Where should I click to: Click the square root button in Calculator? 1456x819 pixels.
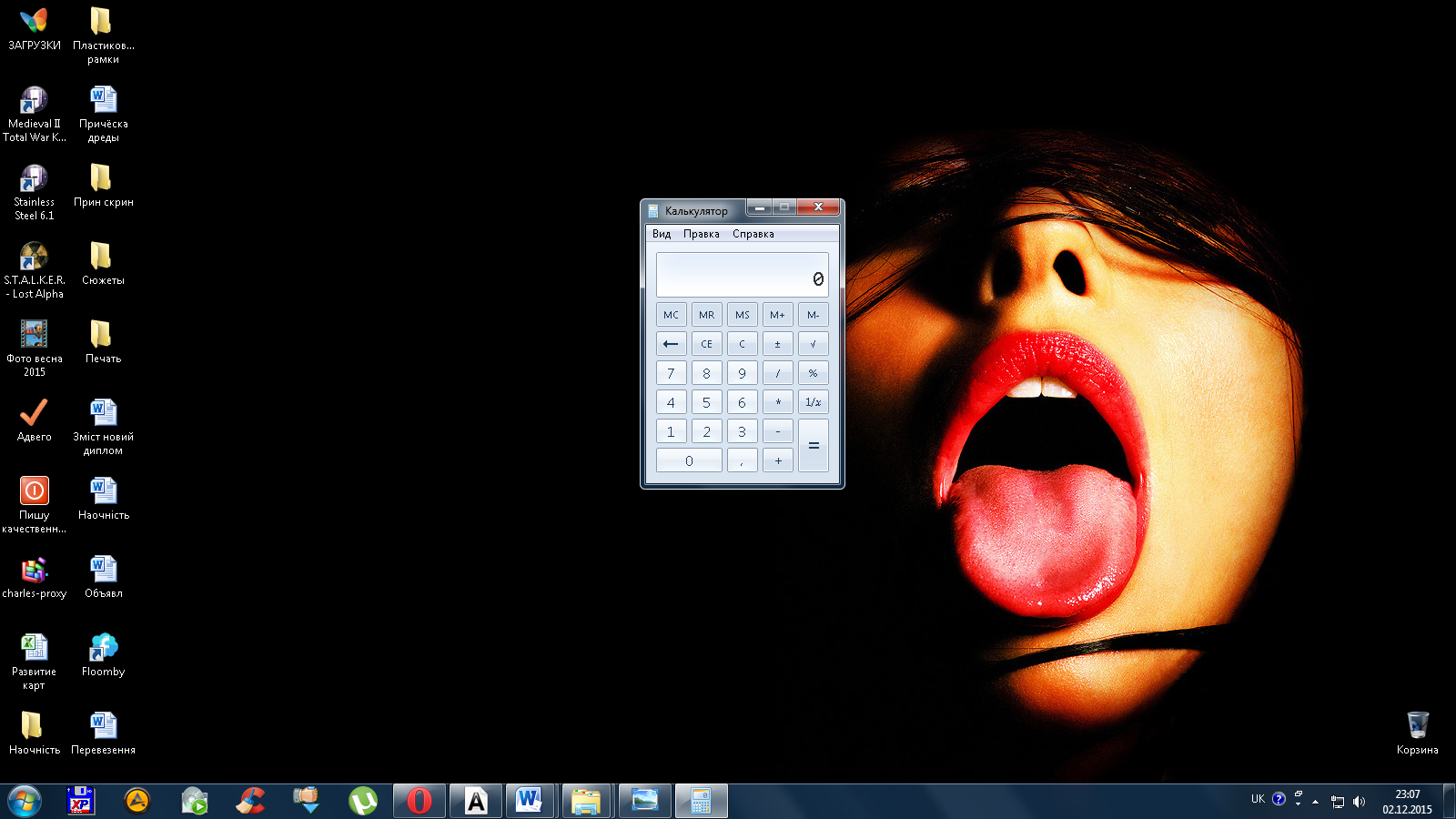pos(813,344)
